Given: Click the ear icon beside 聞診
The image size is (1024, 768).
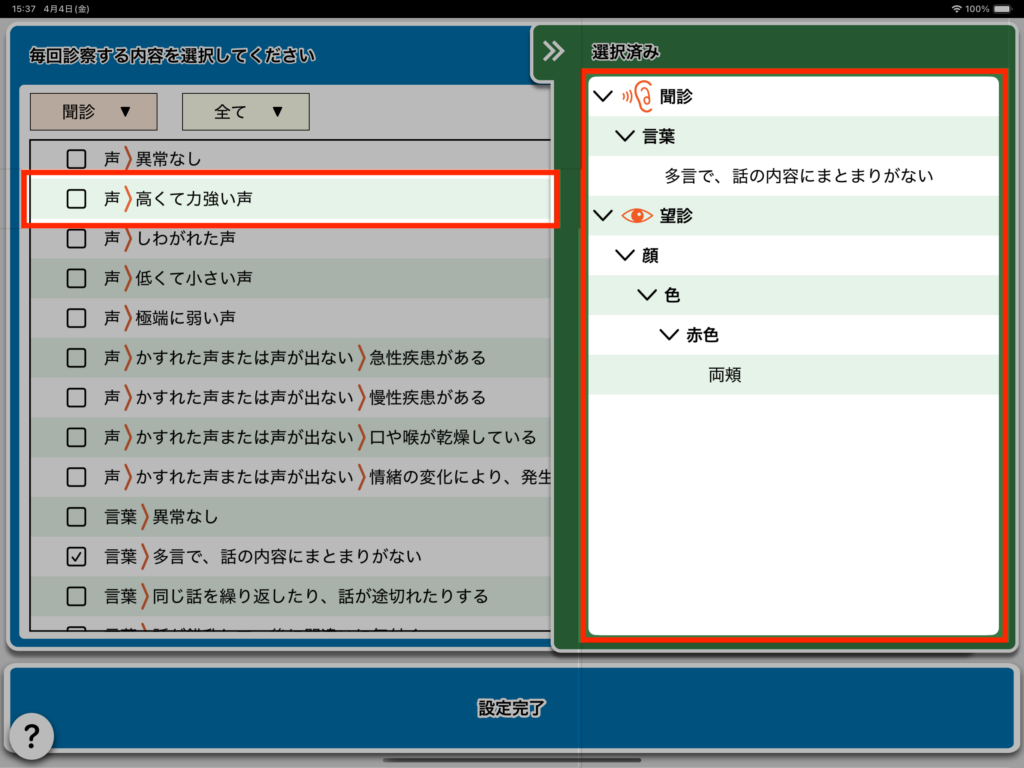Looking at the screenshot, I should click(636, 96).
